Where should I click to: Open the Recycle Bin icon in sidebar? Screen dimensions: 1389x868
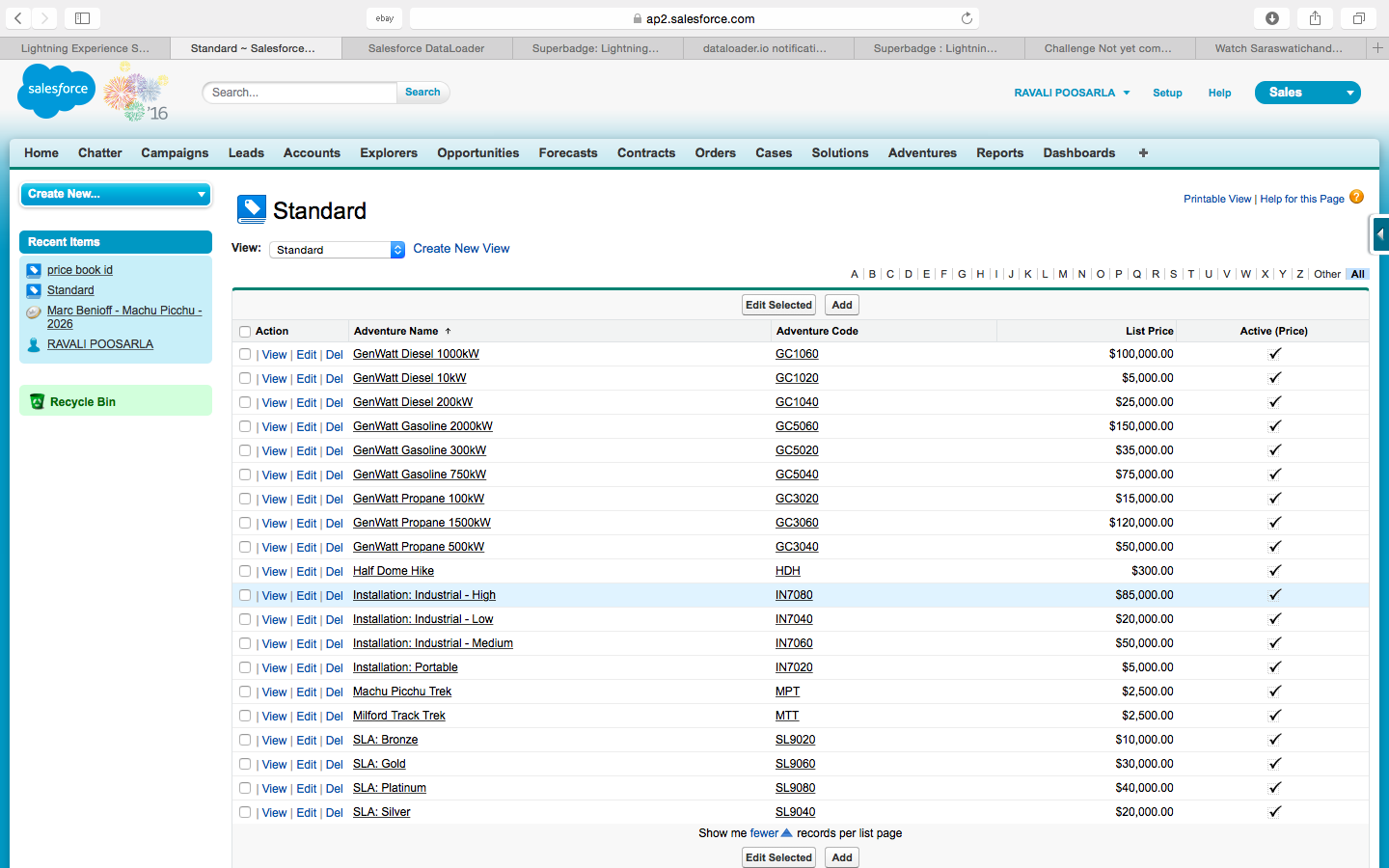pos(37,401)
